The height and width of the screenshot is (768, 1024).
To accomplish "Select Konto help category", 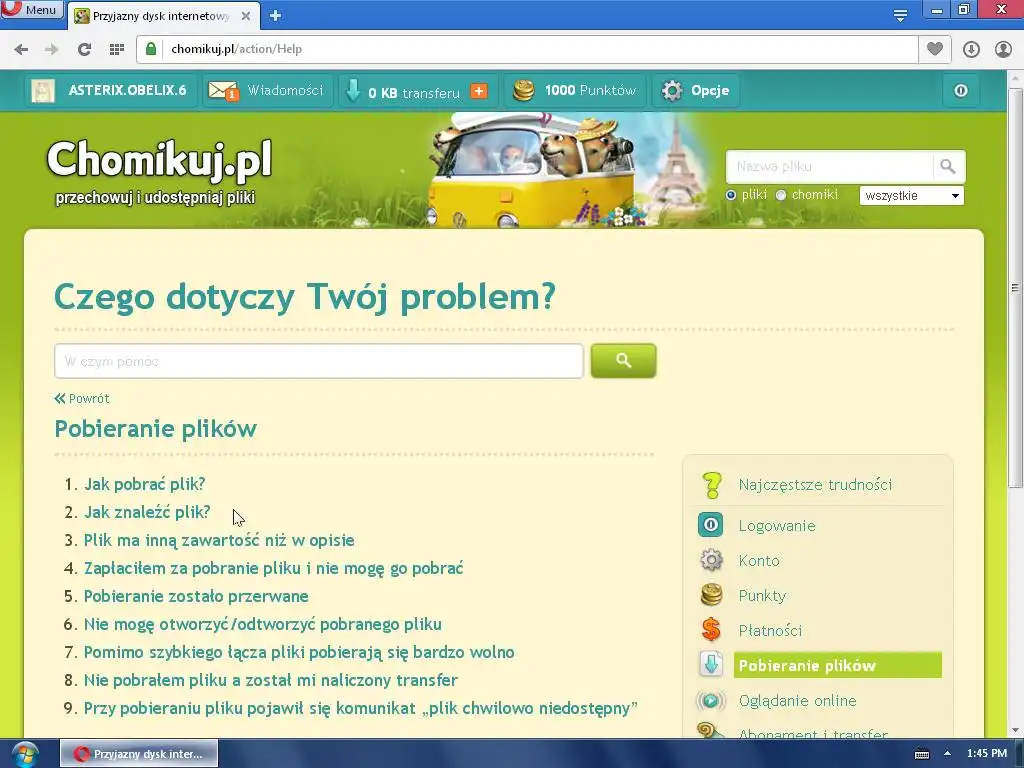I will (759, 561).
